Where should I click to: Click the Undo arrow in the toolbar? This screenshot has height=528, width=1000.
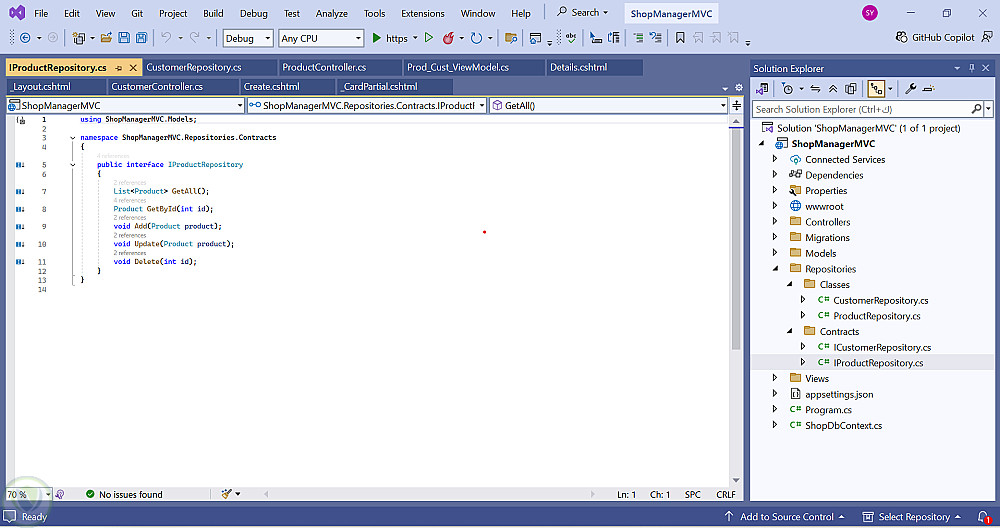[x=166, y=38]
